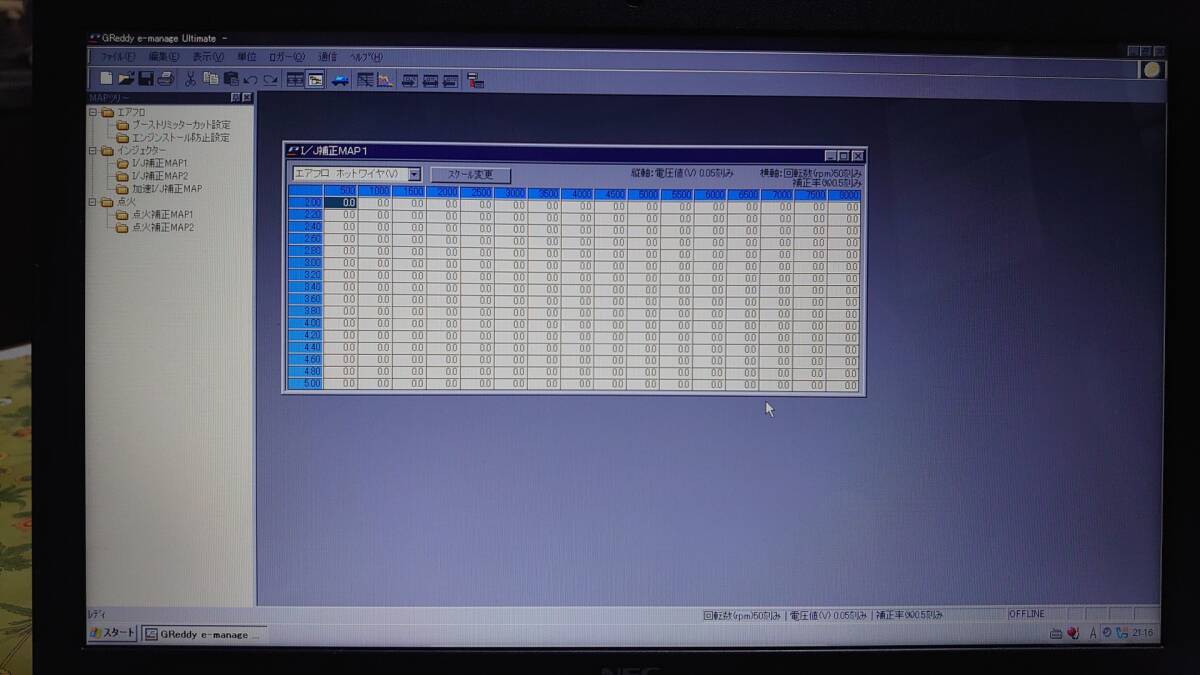Collapse the 点火 tree folder
Image resolution: width=1200 pixels, height=675 pixels.
[x=93, y=202]
